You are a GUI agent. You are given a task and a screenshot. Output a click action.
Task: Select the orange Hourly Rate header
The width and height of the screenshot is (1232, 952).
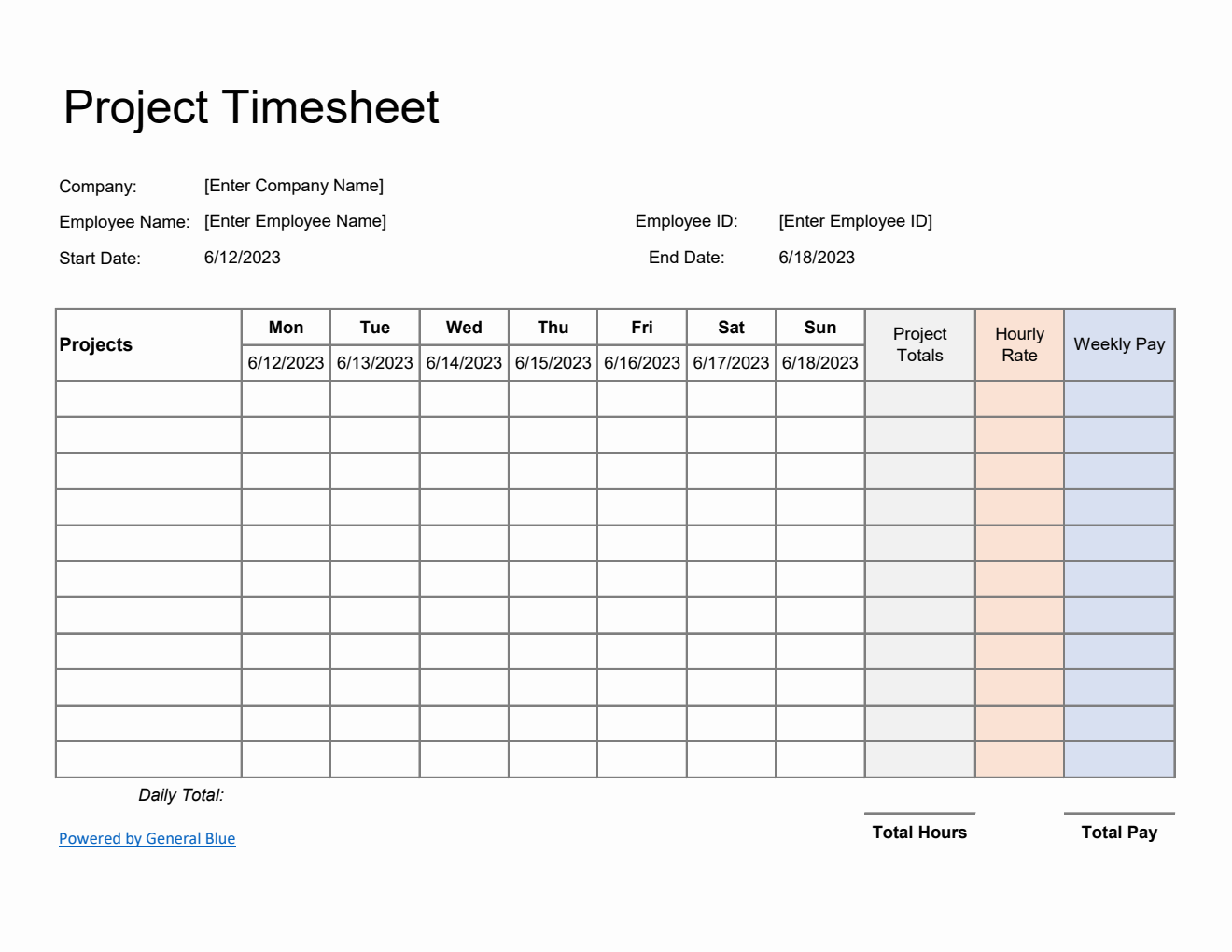pos(1019,344)
